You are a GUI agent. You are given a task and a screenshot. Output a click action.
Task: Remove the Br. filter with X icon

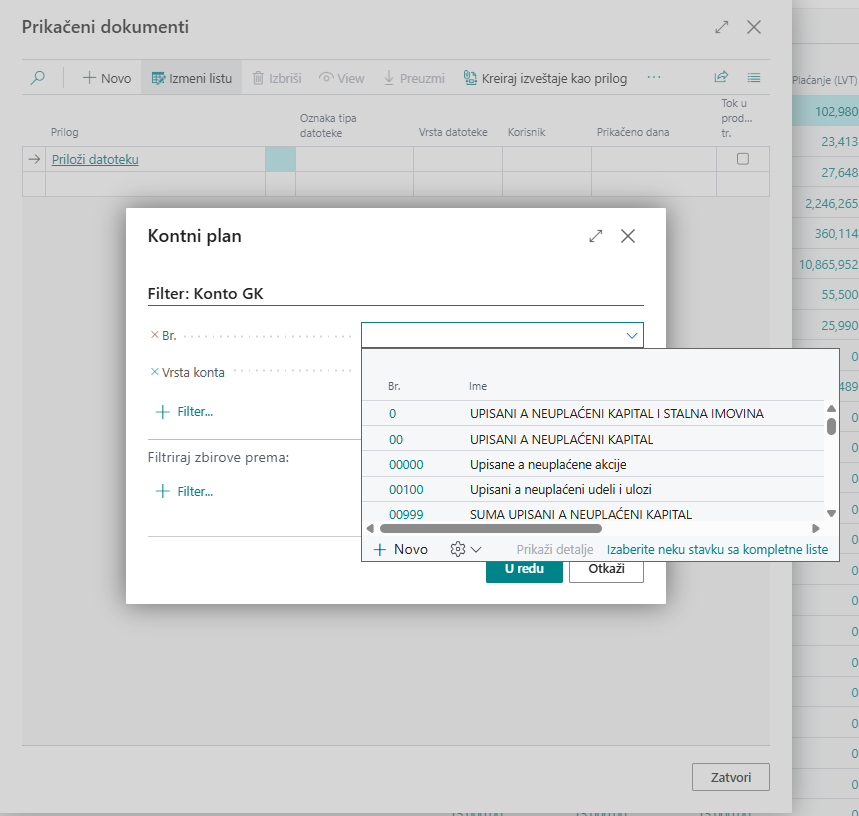pyautogui.click(x=154, y=336)
